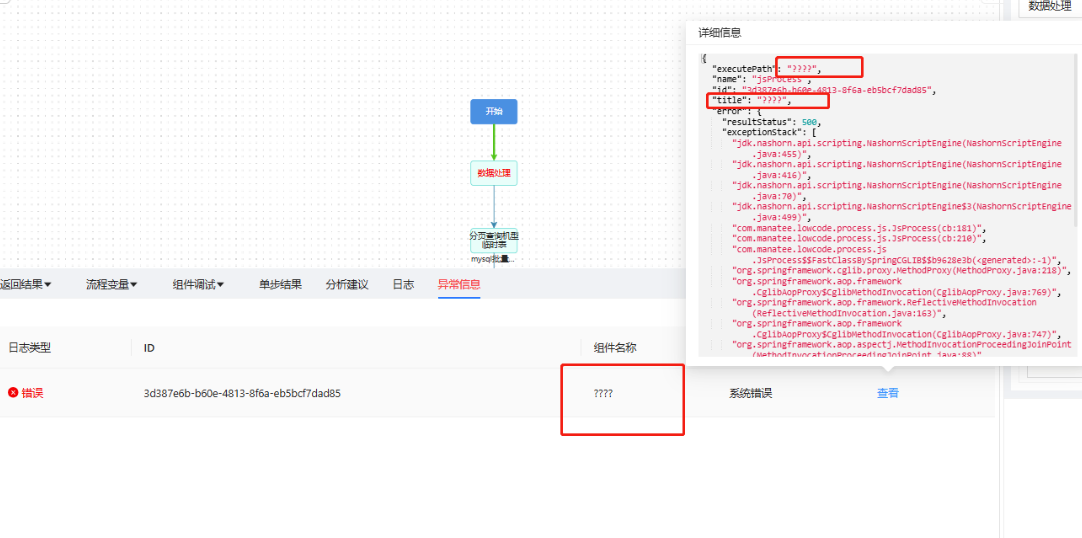Switch to the 日志 tab
This screenshot has height=538, width=1082.
pos(403,284)
